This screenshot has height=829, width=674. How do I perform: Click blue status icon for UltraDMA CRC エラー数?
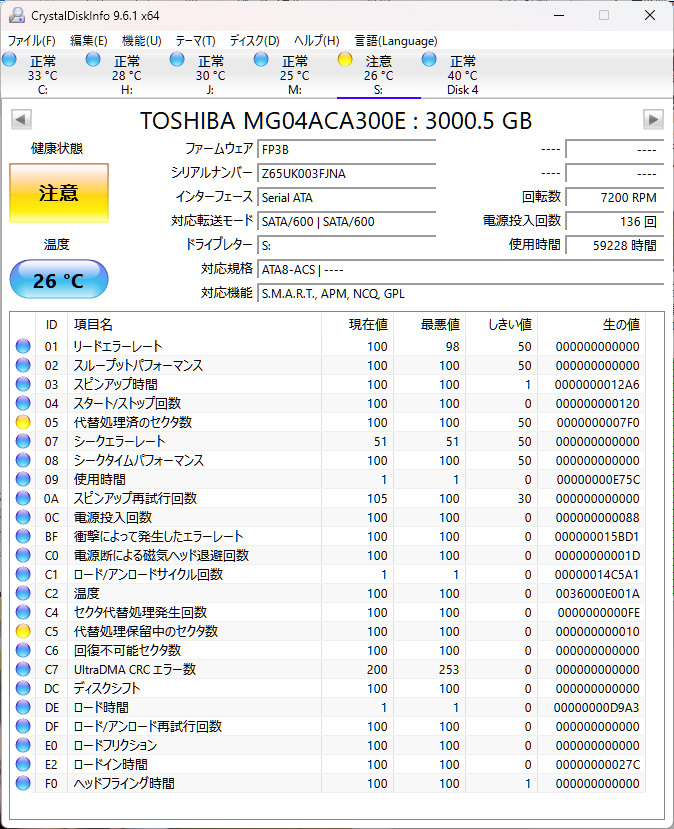pyautogui.click(x=23, y=669)
